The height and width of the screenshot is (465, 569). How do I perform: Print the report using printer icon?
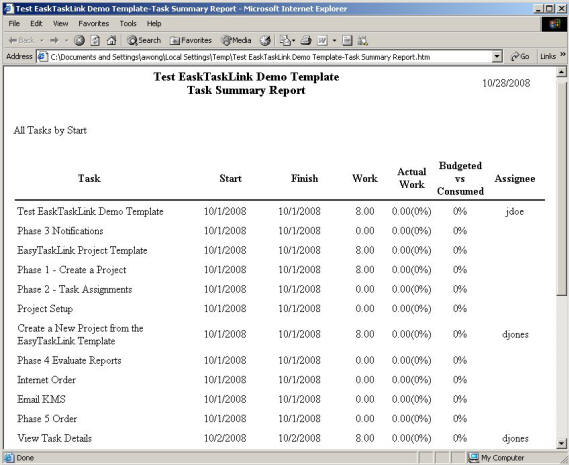click(306, 40)
